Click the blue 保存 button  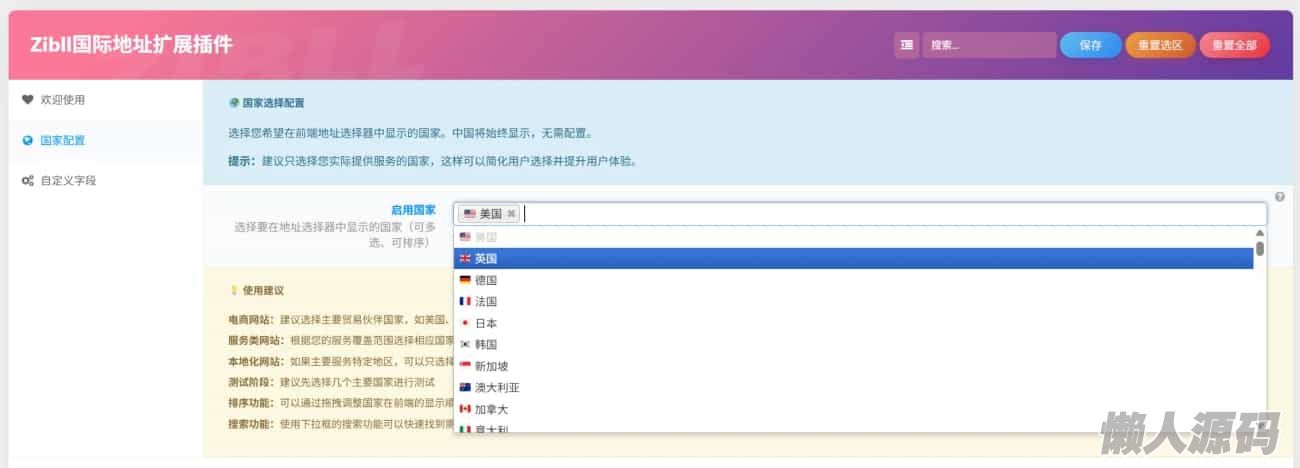pos(1091,45)
